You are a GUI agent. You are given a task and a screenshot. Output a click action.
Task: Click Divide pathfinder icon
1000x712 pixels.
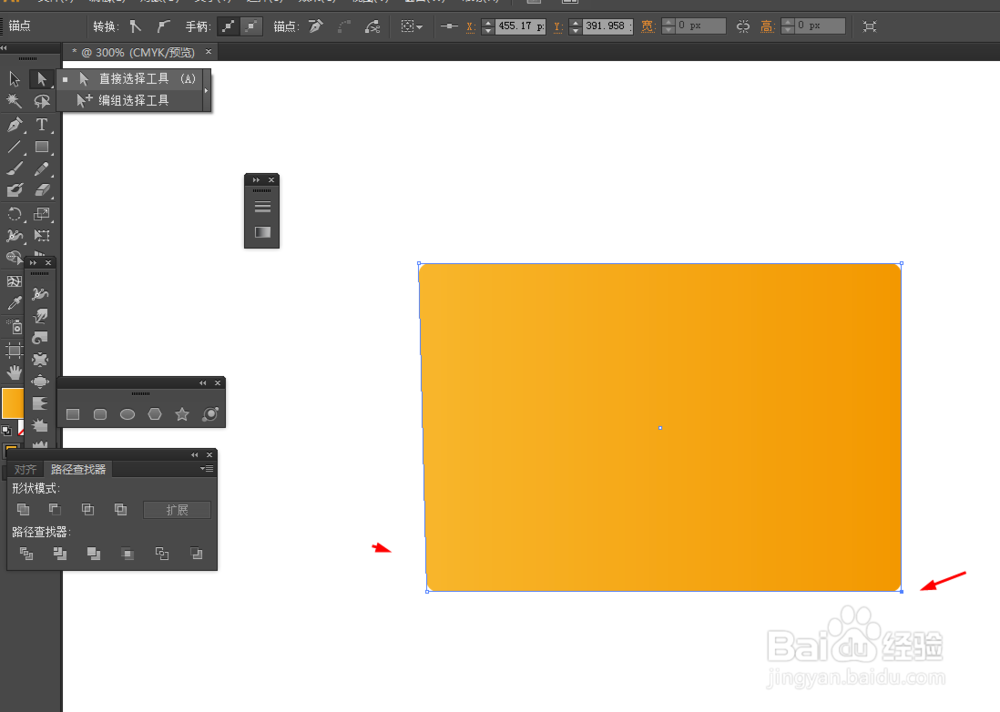26,554
